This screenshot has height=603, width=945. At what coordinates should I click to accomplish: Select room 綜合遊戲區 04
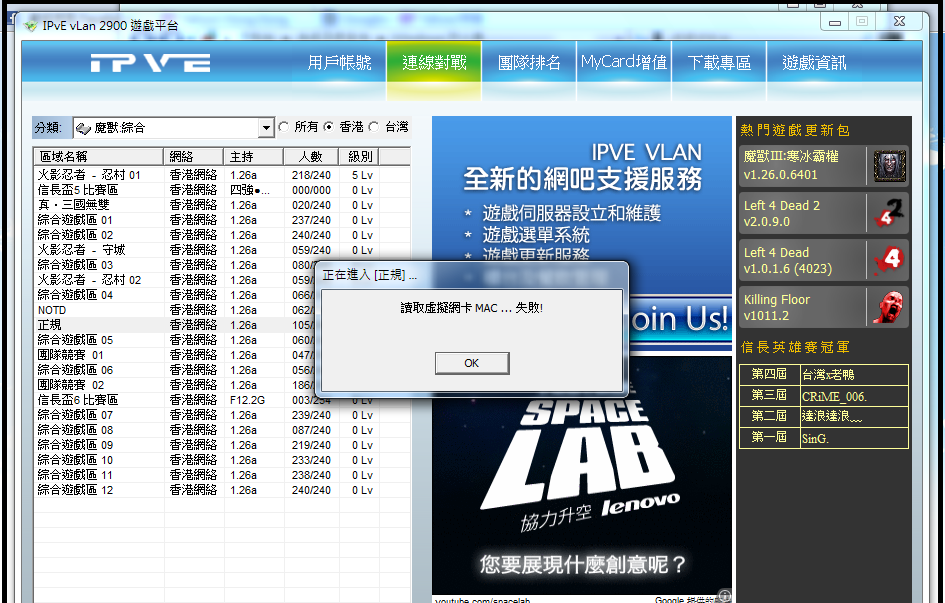tap(175, 295)
